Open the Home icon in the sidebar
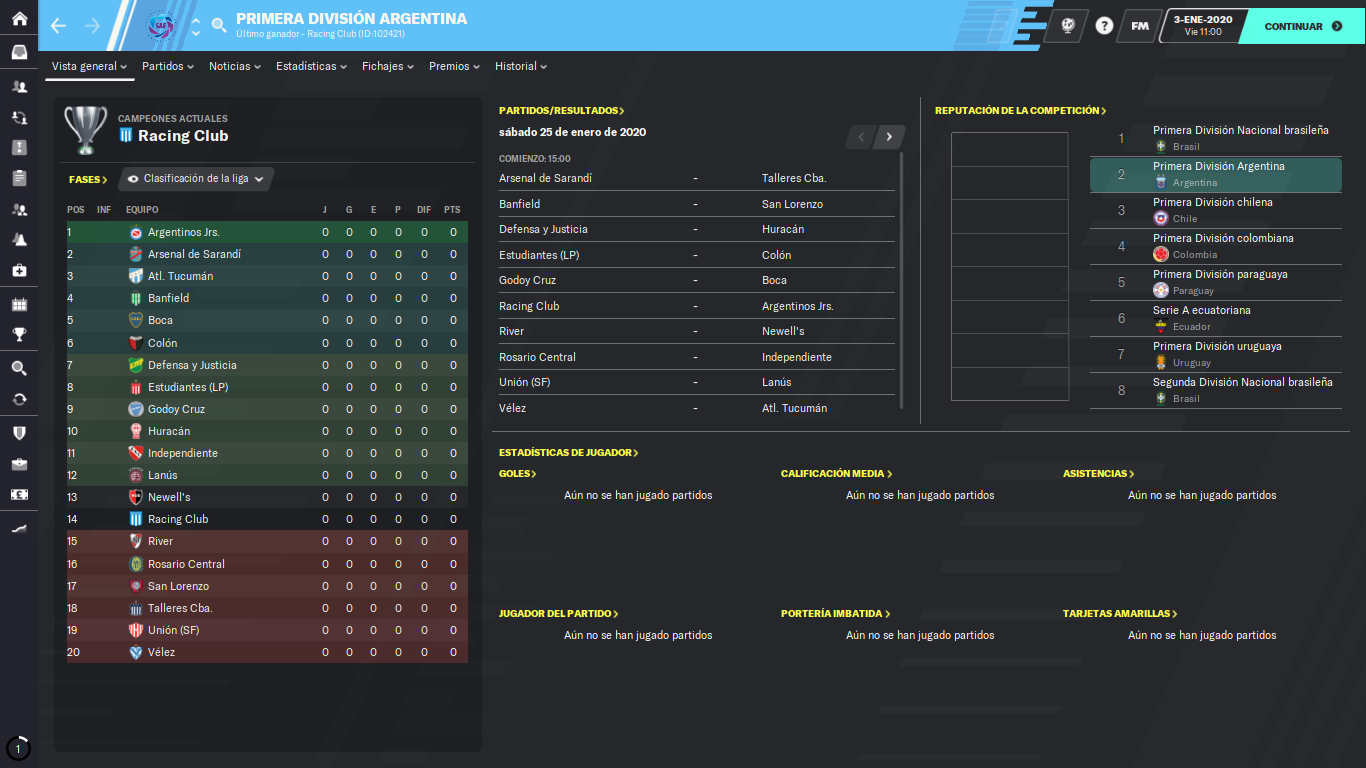The height and width of the screenshot is (768, 1366). pos(19,18)
